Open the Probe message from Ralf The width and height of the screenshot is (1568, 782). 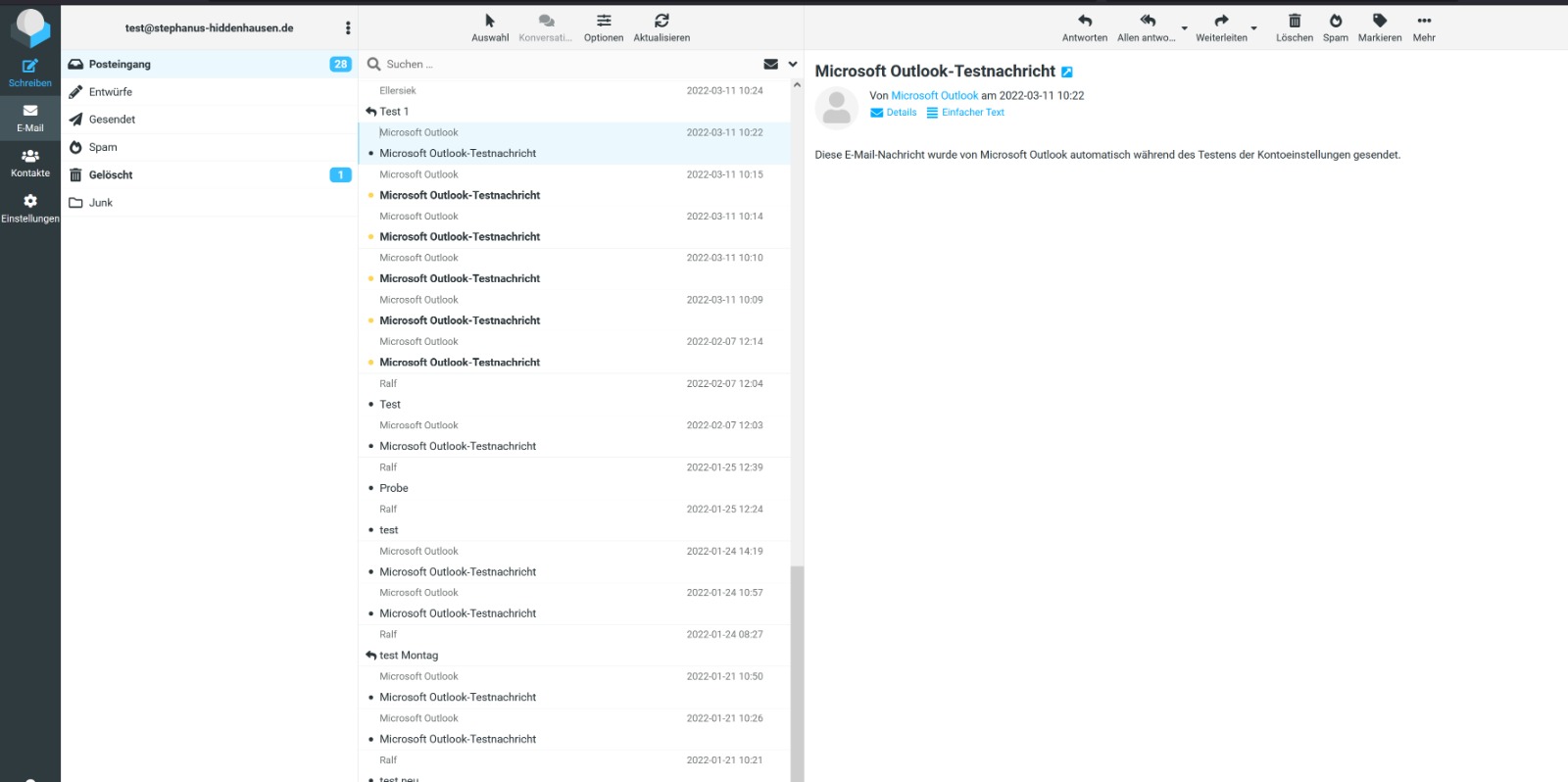click(574, 477)
